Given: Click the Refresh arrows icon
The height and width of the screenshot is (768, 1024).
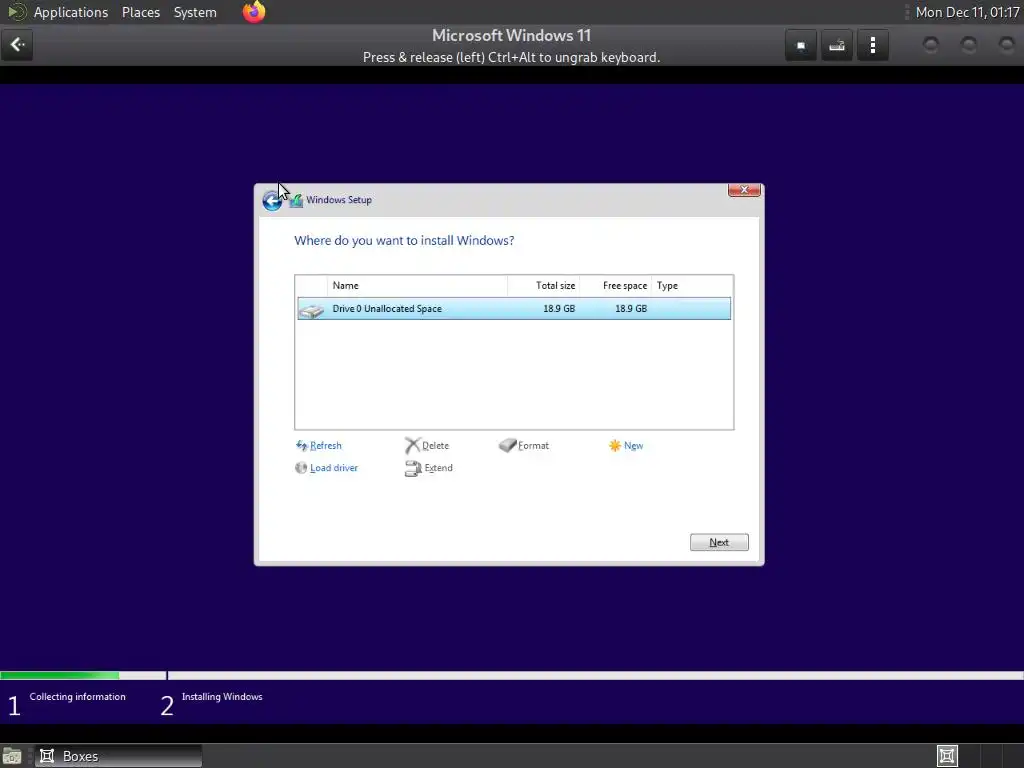Looking at the screenshot, I should [302, 445].
